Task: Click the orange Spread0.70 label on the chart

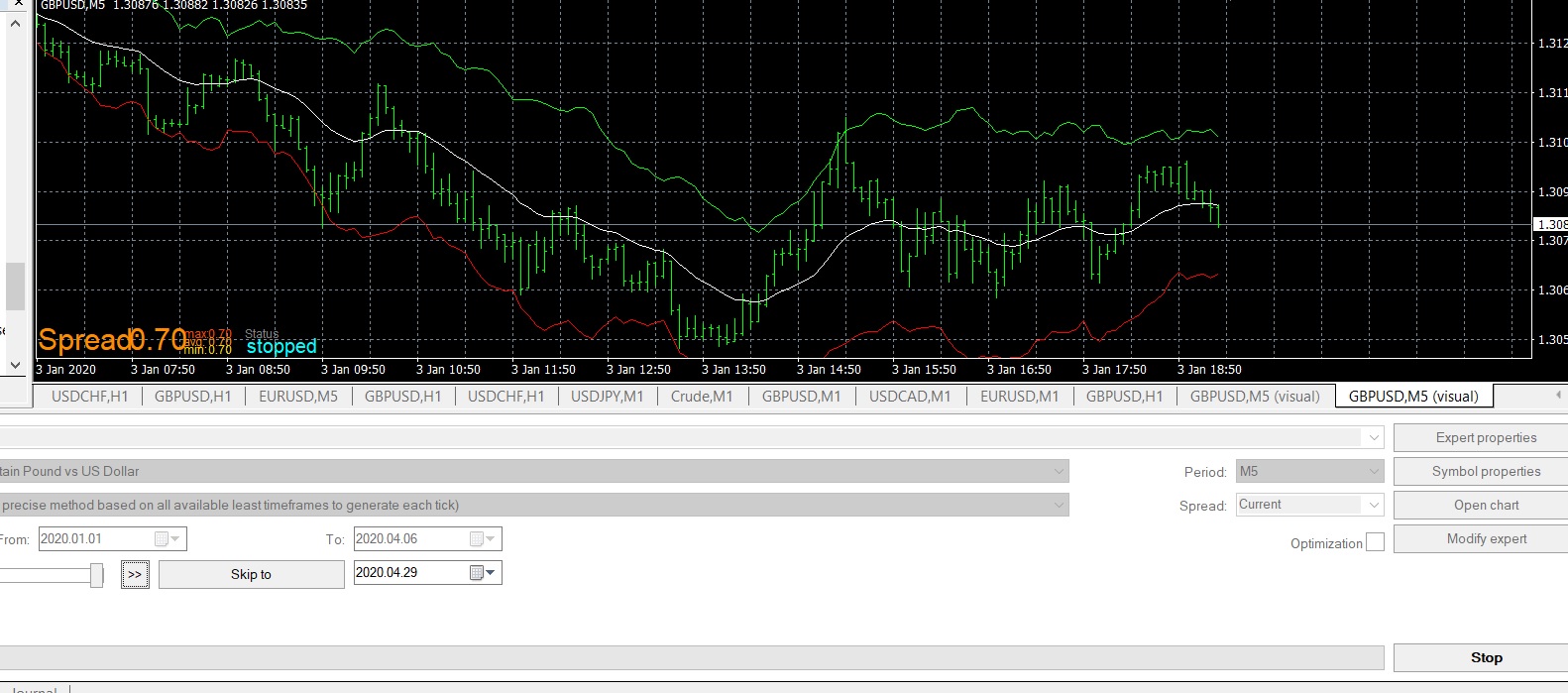Action: [x=112, y=340]
